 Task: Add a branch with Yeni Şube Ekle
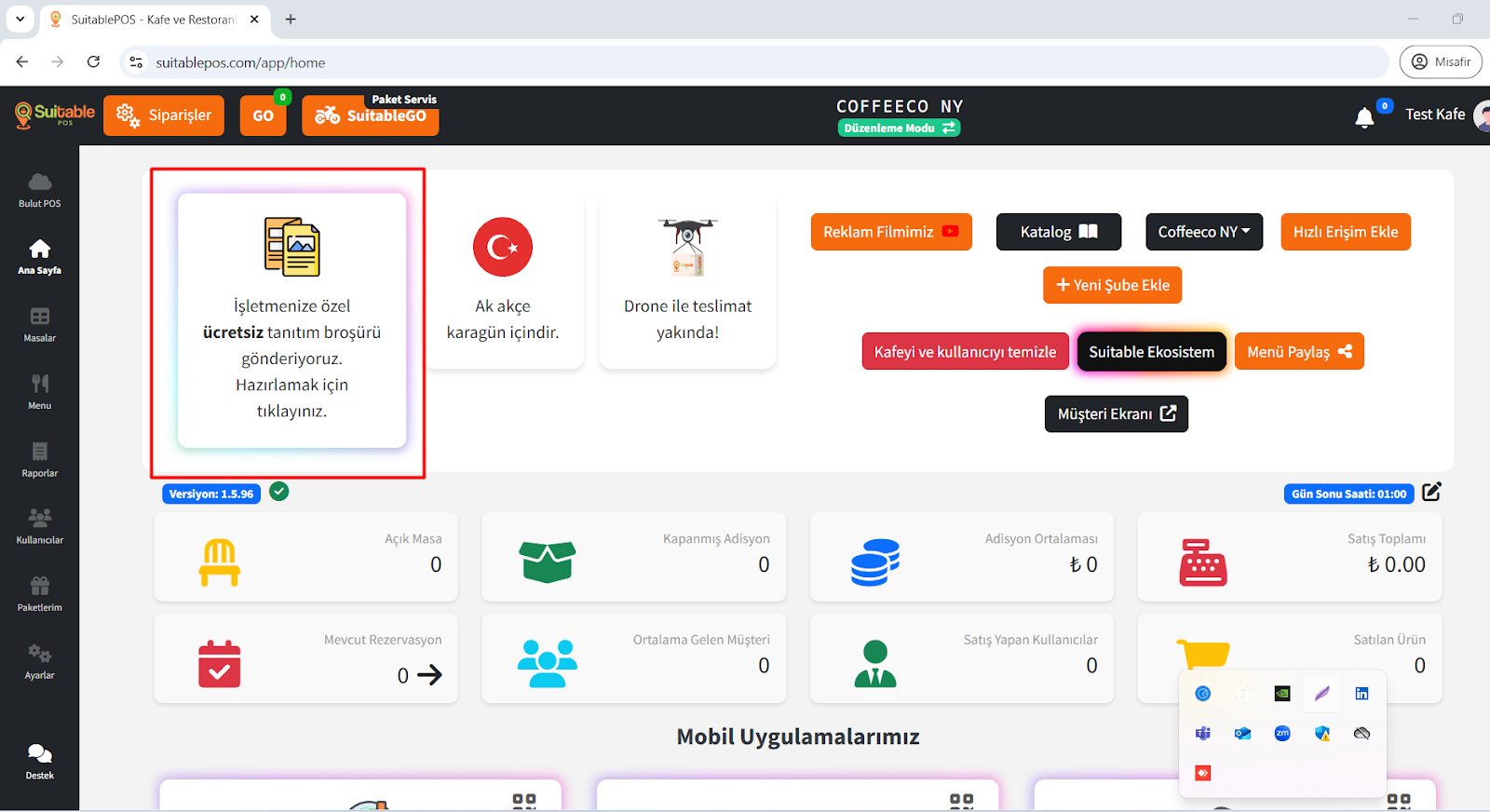coord(1113,285)
